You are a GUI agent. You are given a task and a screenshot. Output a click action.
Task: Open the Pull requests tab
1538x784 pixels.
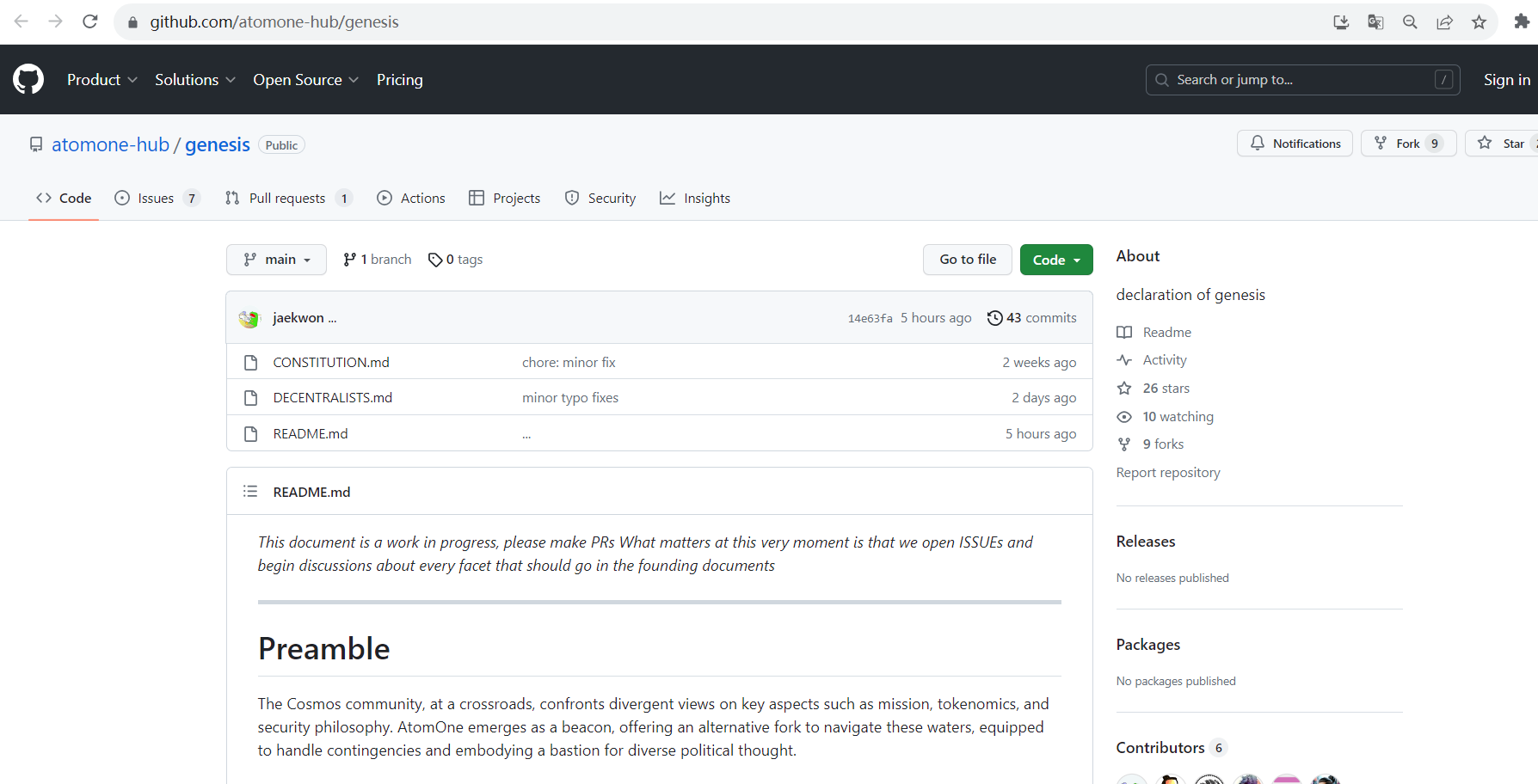coord(289,199)
